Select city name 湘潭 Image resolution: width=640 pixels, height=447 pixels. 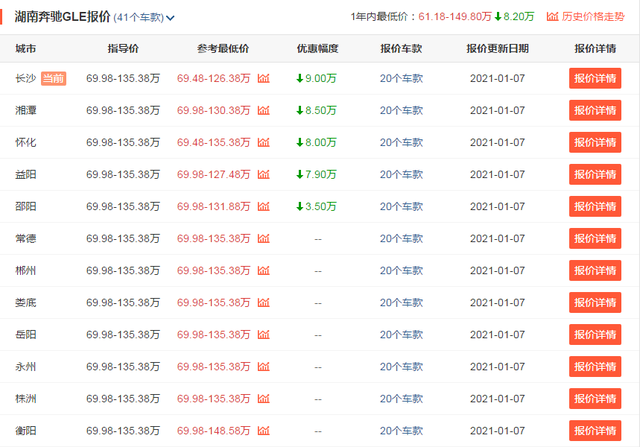26,110
